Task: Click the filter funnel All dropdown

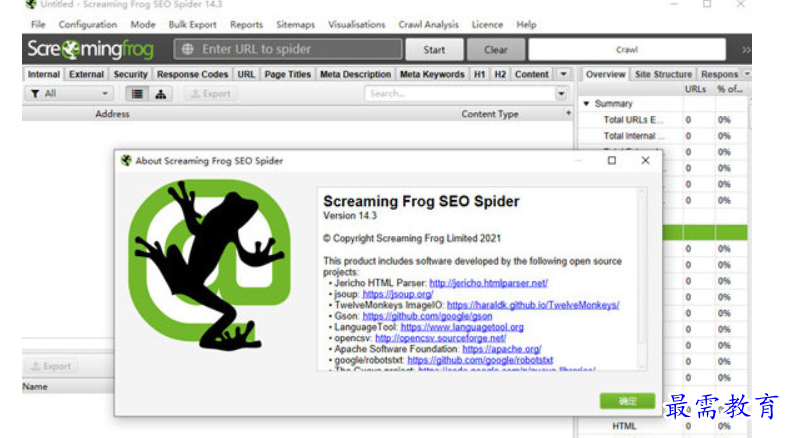Action: coord(69,94)
